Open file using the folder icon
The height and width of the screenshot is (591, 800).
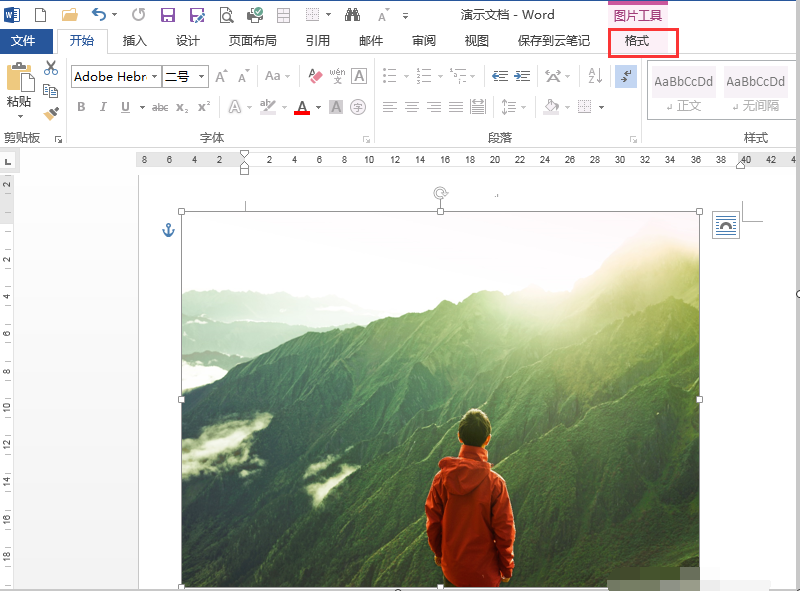point(69,15)
